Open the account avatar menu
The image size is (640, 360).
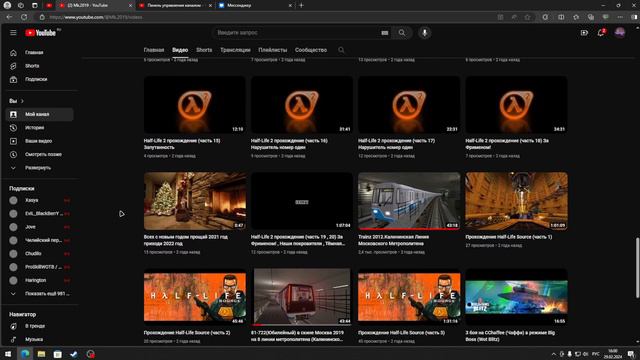(620, 33)
